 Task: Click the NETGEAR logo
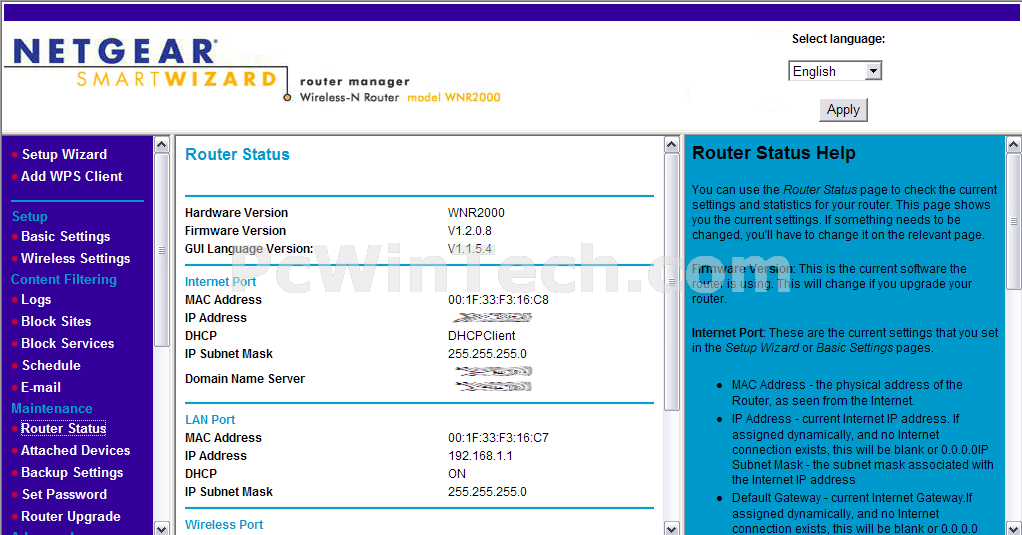(x=115, y=51)
